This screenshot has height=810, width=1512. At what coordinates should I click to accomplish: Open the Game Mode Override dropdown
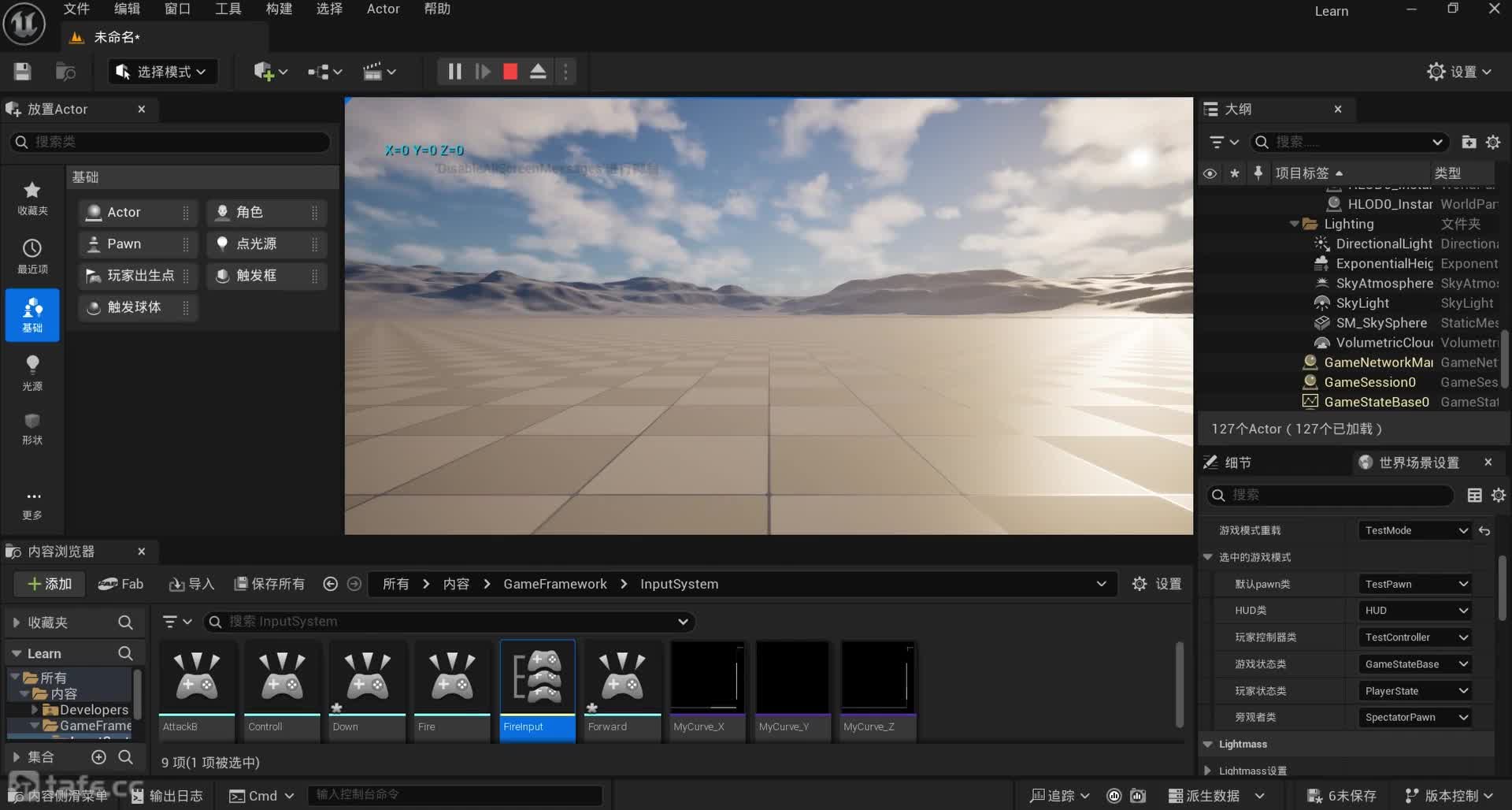point(1415,531)
